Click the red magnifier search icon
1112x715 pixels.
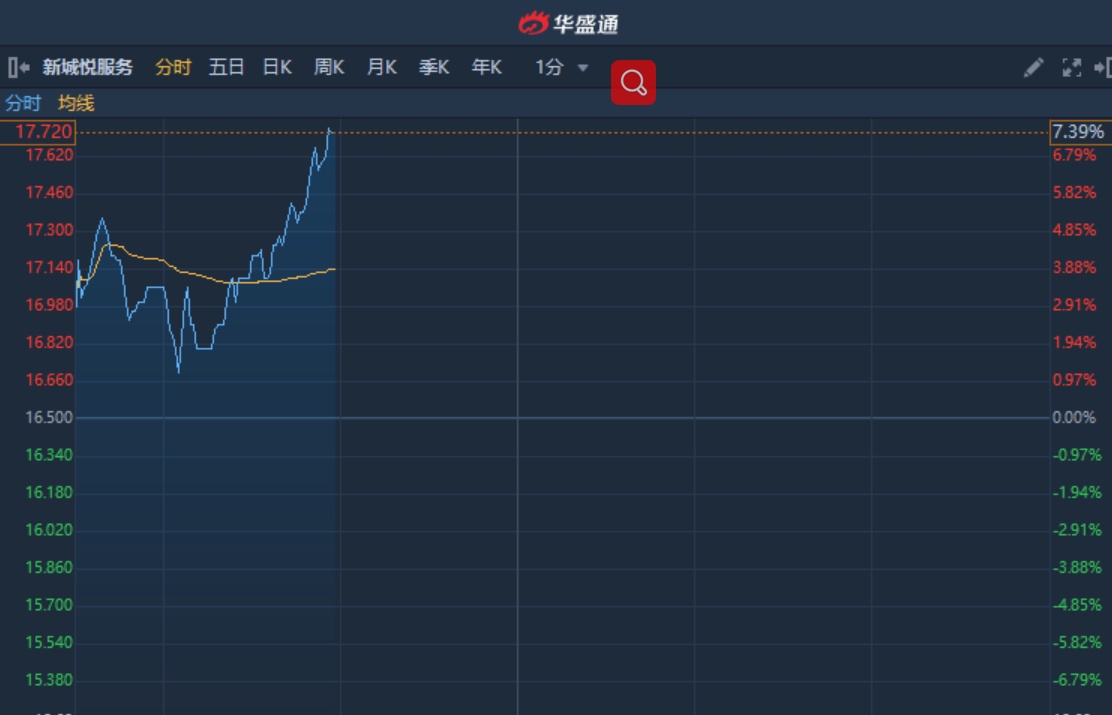click(634, 83)
